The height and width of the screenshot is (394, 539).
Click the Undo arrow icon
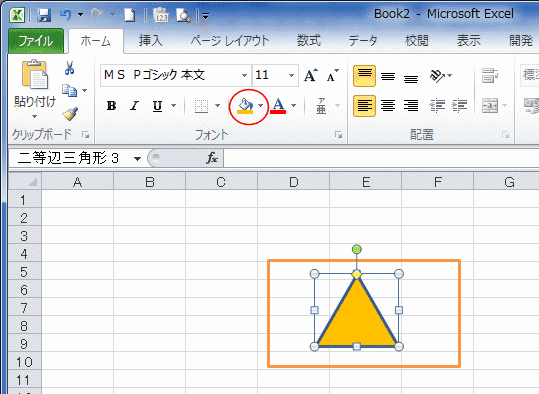point(65,15)
